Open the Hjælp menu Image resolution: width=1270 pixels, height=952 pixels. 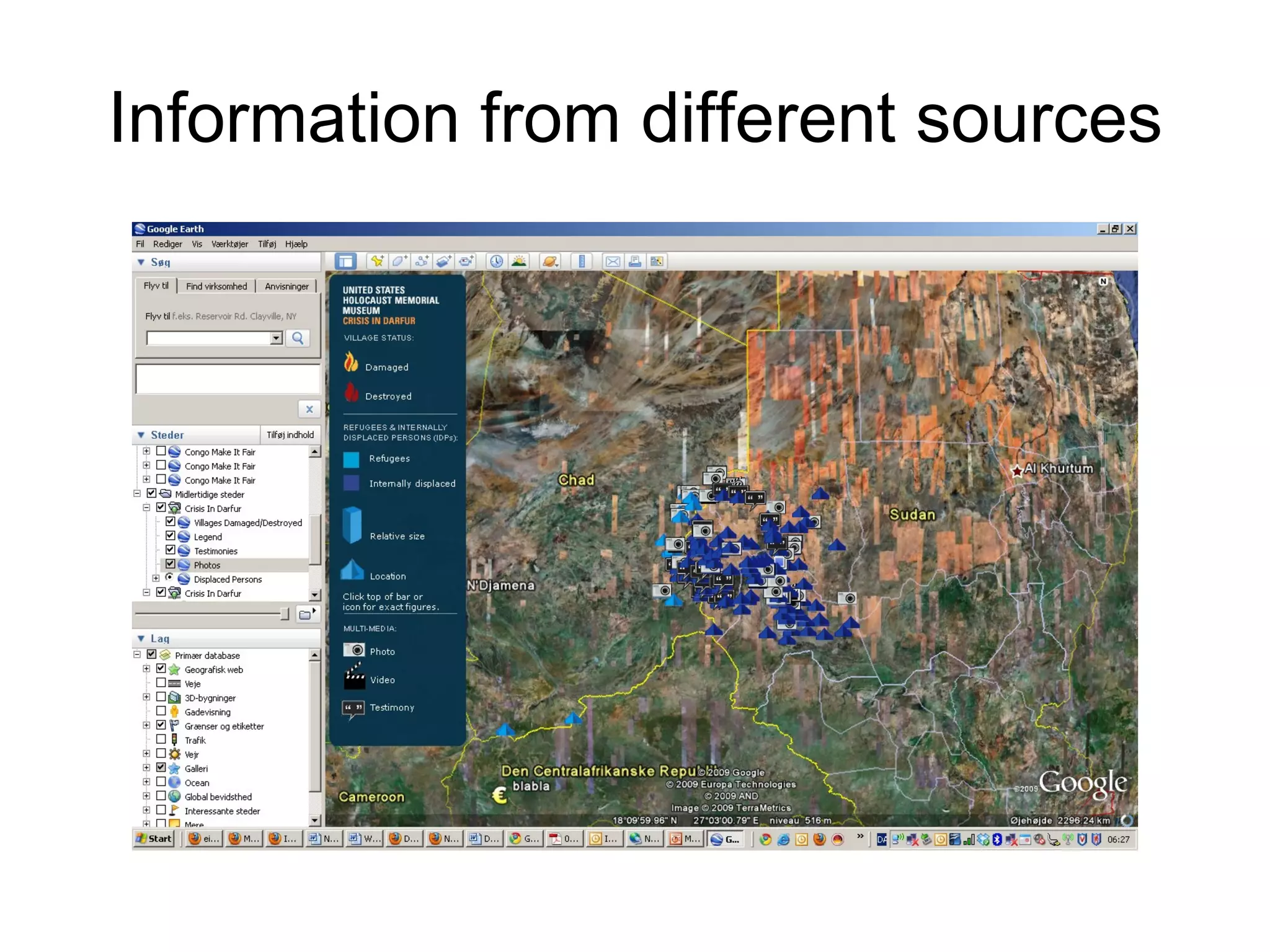[x=296, y=244]
